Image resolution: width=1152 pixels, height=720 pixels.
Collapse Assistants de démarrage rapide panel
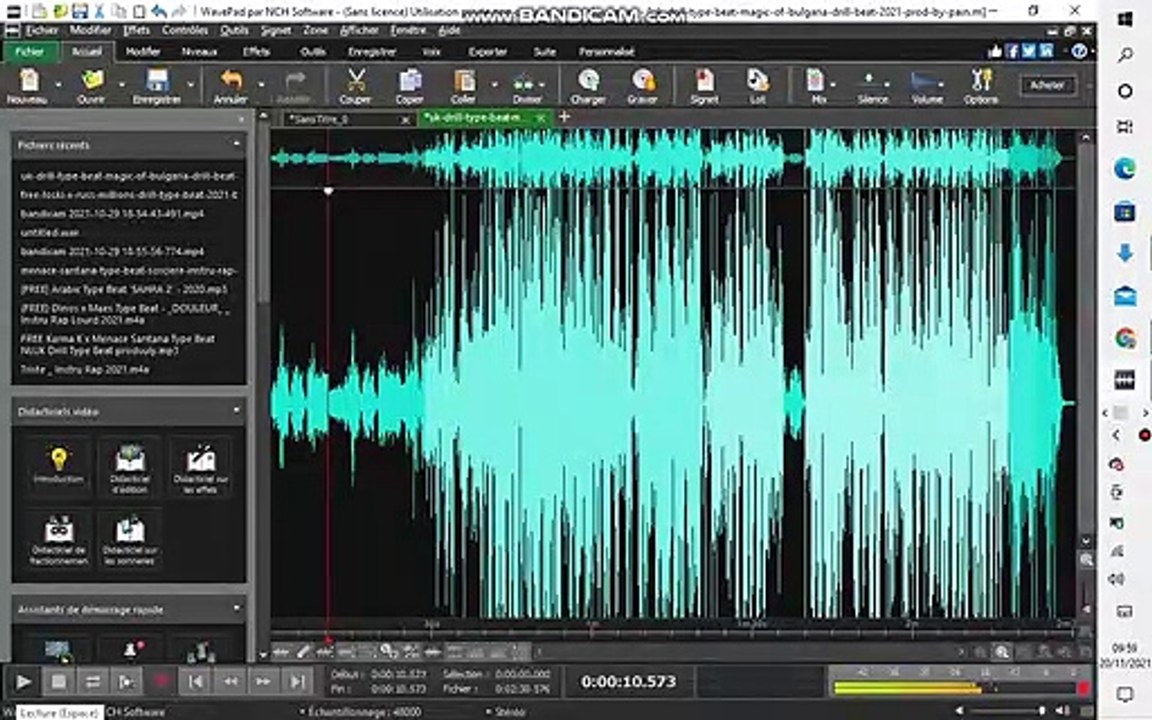[237, 608]
